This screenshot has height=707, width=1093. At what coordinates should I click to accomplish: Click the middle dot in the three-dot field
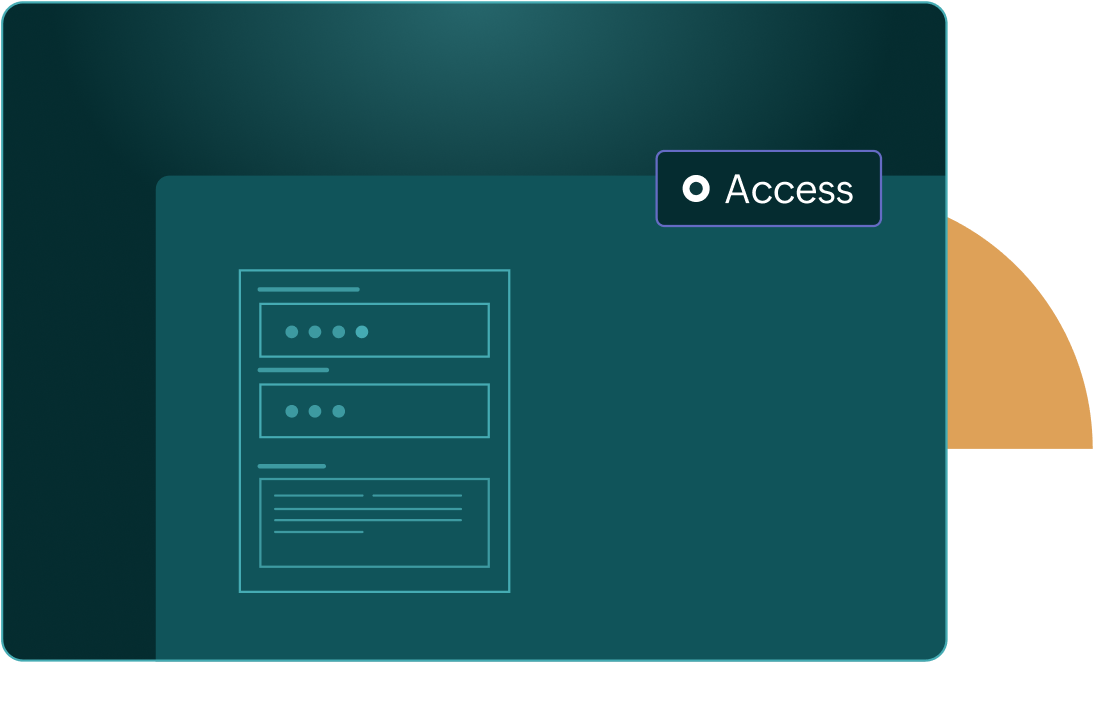[x=315, y=411]
